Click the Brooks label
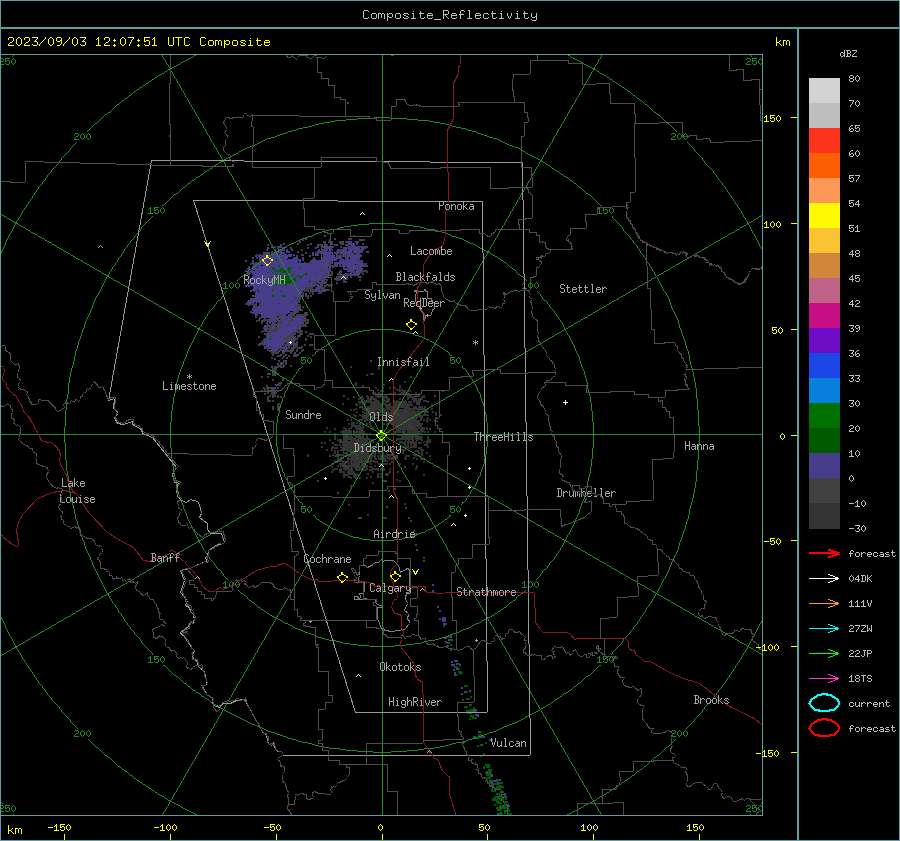Viewport: 900px width, 841px height. pos(711,700)
